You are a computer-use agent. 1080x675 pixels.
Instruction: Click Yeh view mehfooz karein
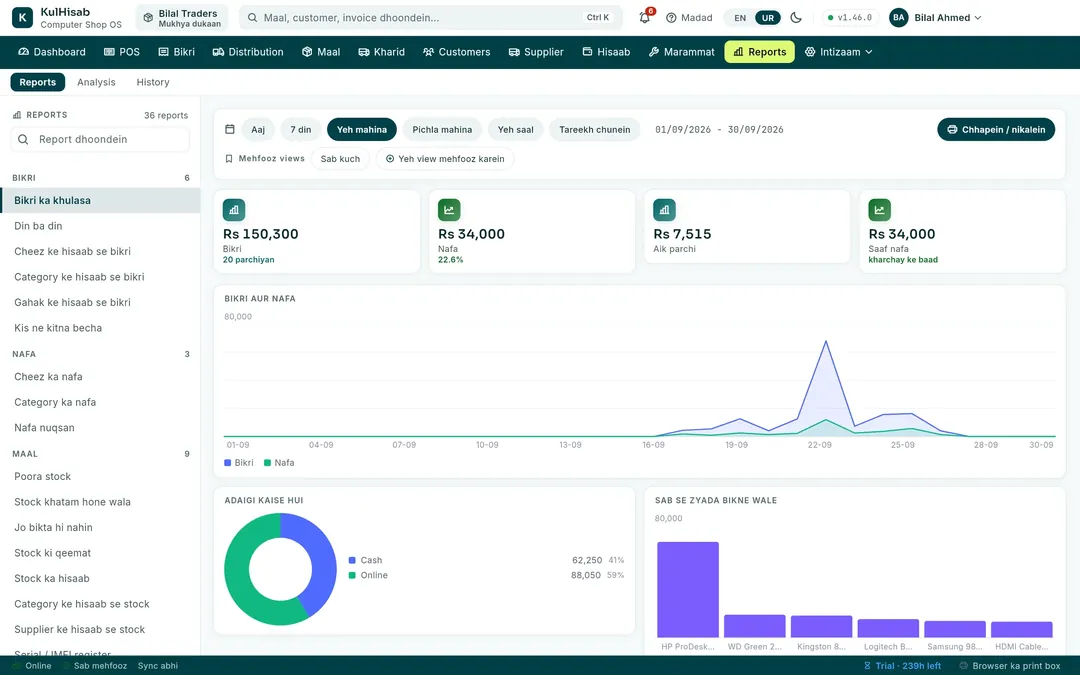[x=445, y=158]
